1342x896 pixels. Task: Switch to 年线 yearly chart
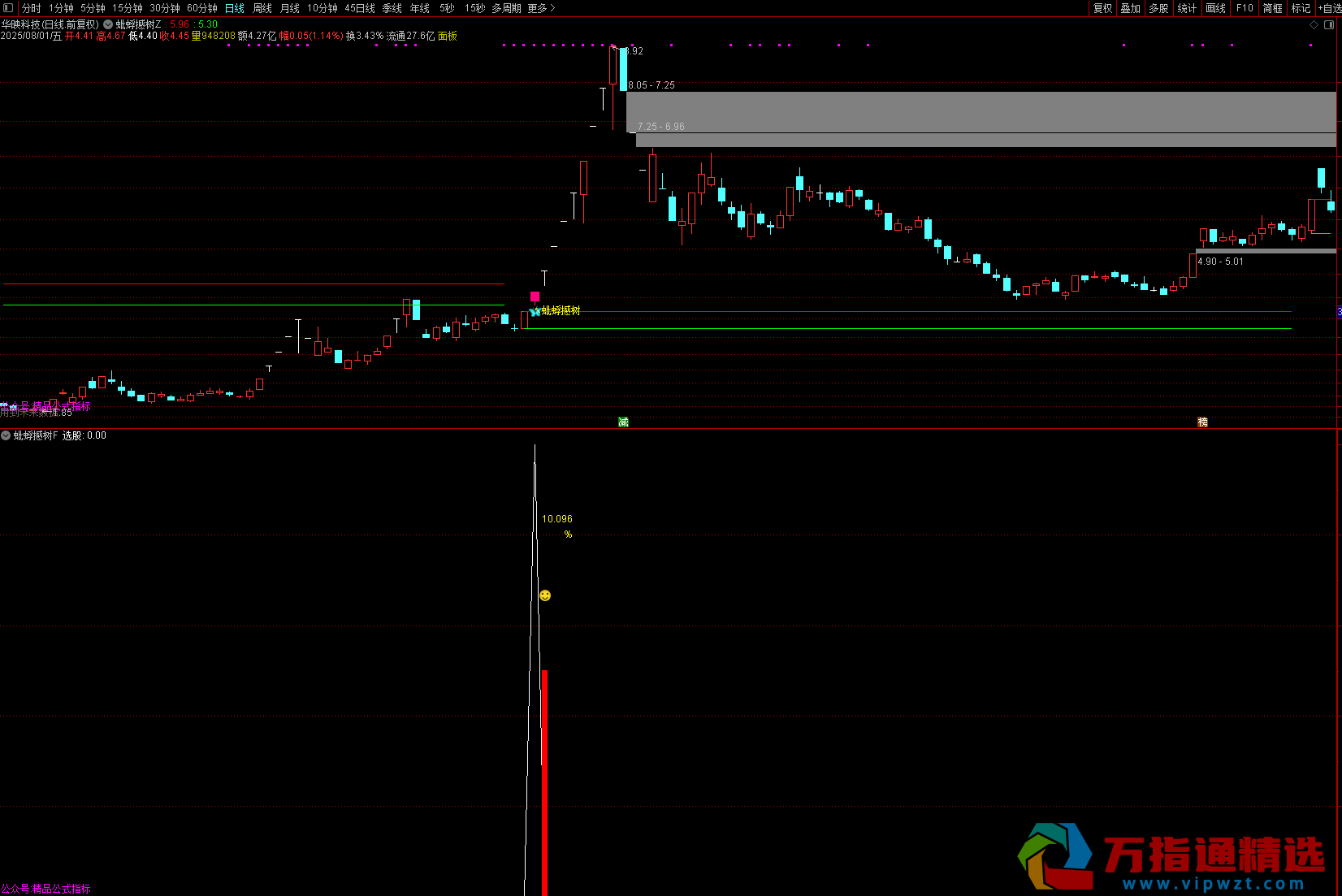(420, 8)
